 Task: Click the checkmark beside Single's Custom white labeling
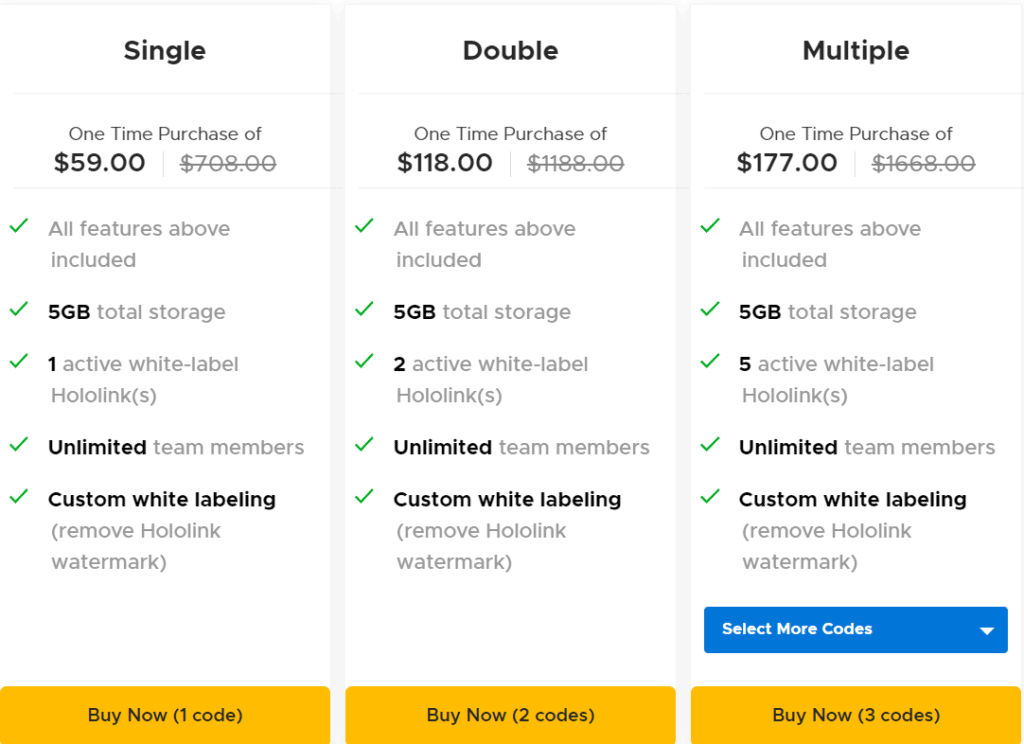(18, 498)
